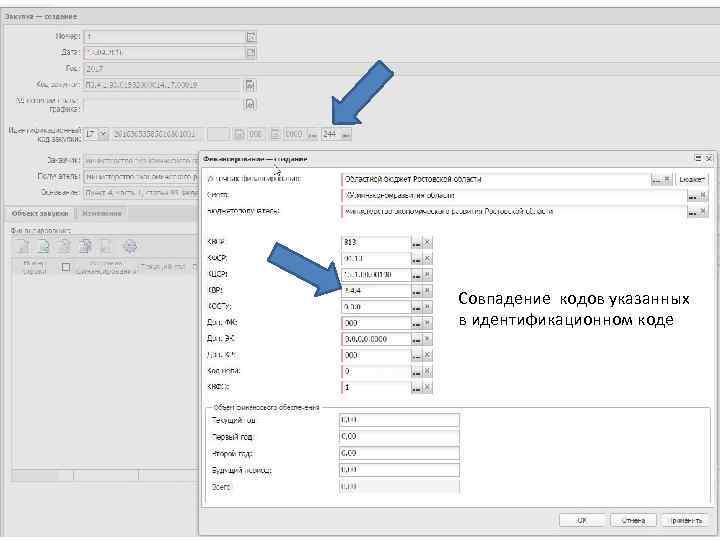This screenshot has width=720, height=540.
Task: Open the КОСГУ lookup with the ellipsis button
Action: click(416, 307)
